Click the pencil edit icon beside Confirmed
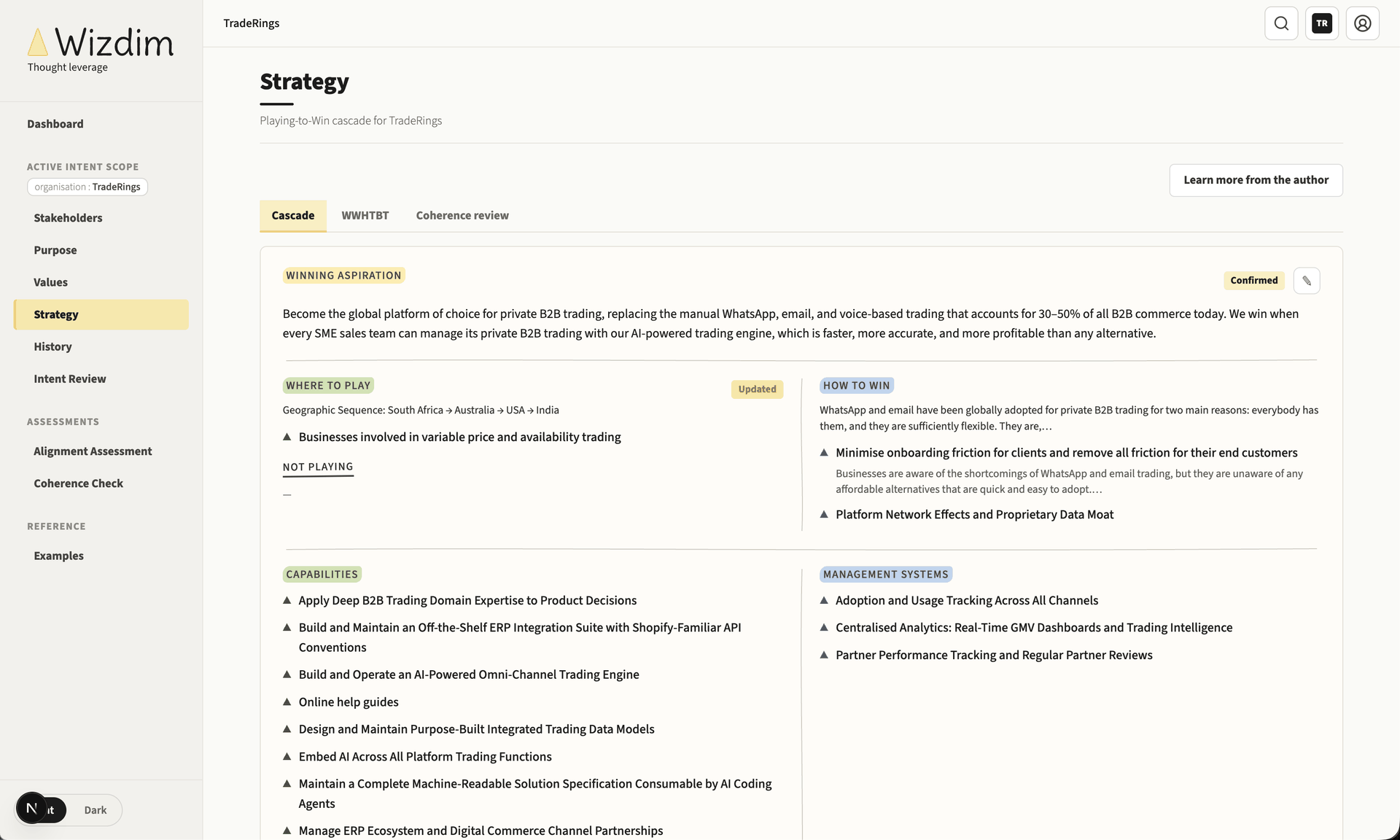Image resolution: width=1400 pixels, height=840 pixels. [1307, 281]
